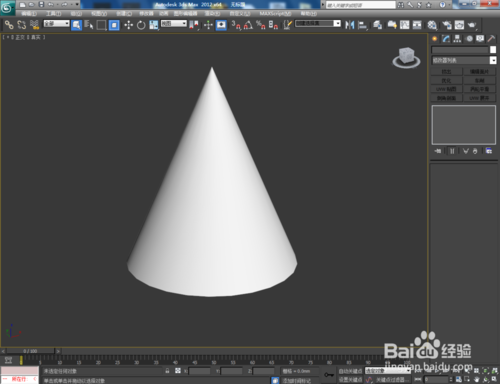Click the search keyword input field
The width and height of the screenshot is (500, 384).
click(x=360, y=5)
